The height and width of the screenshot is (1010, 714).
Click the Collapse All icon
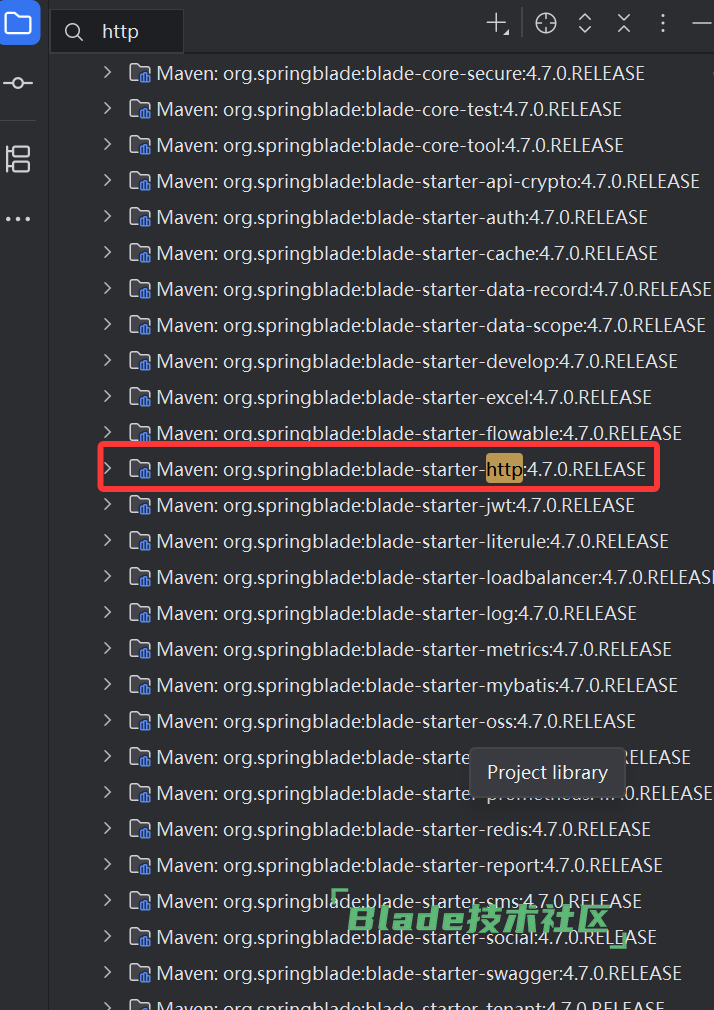pyautogui.click(x=624, y=24)
